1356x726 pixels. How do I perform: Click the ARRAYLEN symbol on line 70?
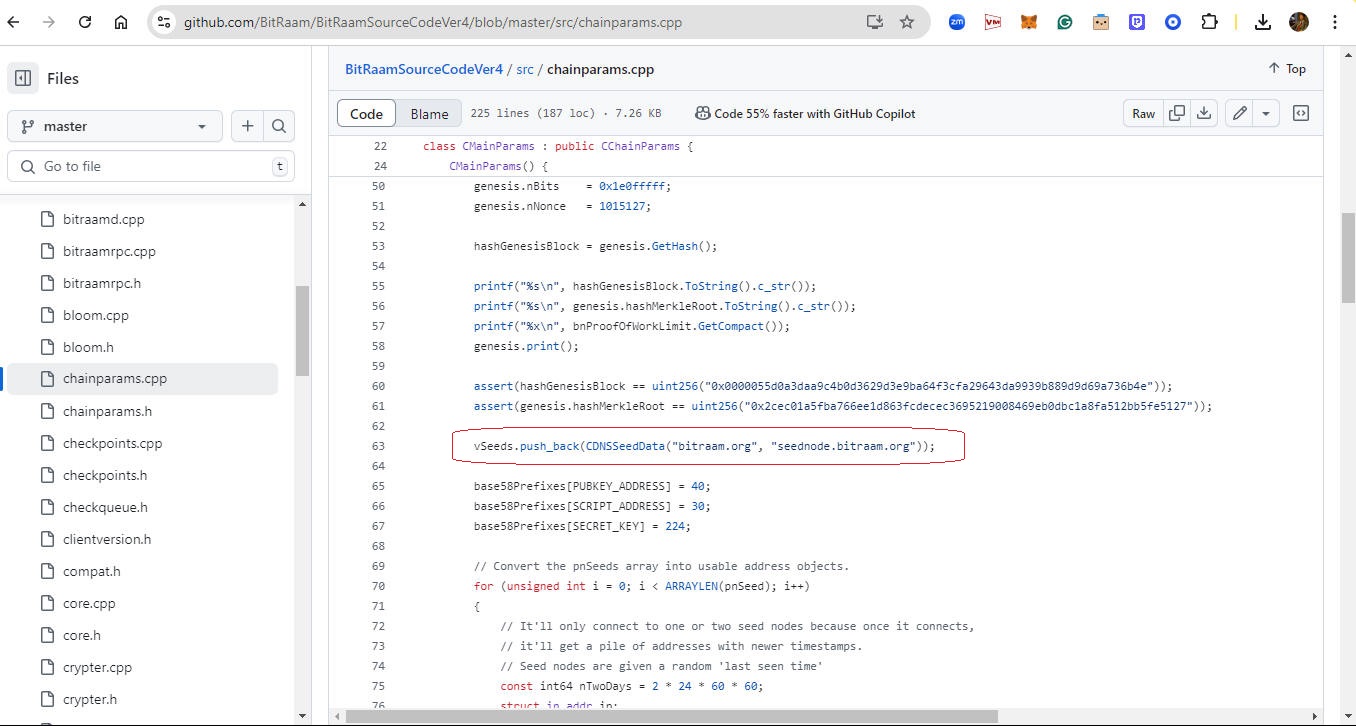(x=691, y=586)
